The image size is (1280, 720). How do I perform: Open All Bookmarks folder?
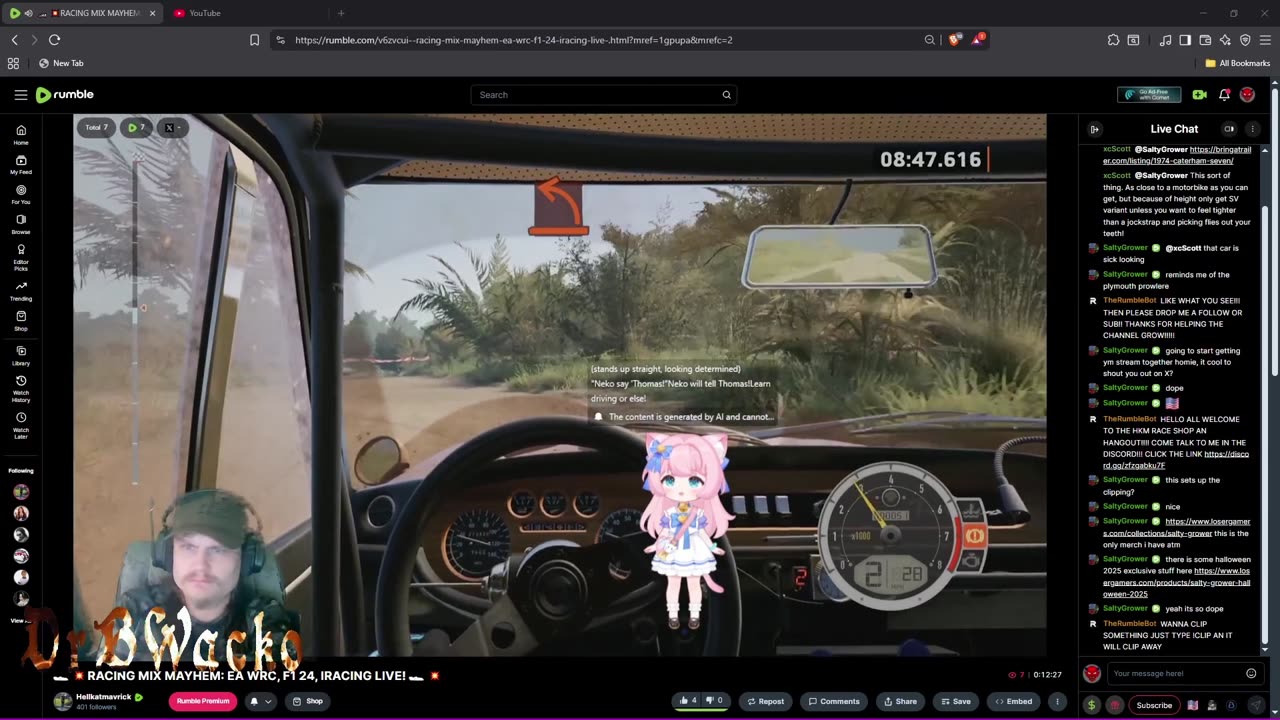click(x=1237, y=63)
